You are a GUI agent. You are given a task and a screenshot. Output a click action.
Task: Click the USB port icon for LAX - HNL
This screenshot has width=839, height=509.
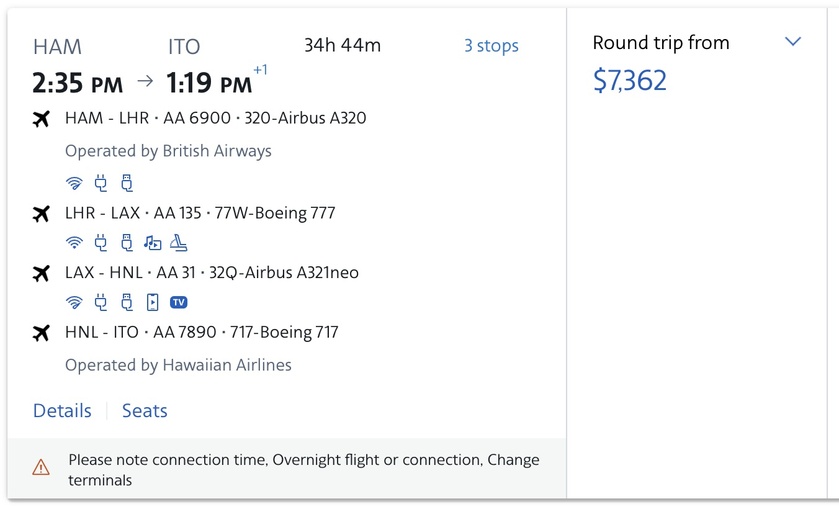[x=126, y=303]
